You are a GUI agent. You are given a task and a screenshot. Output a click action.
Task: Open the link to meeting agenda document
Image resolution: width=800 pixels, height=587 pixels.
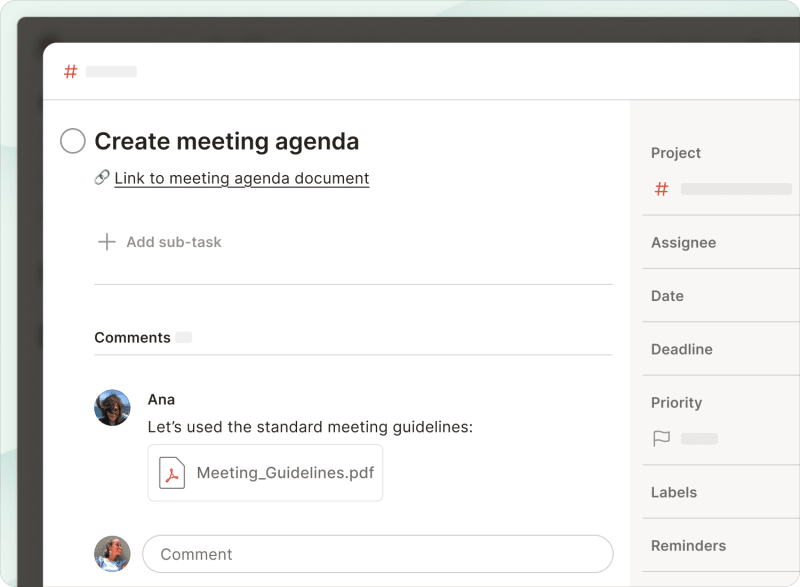[240, 178]
